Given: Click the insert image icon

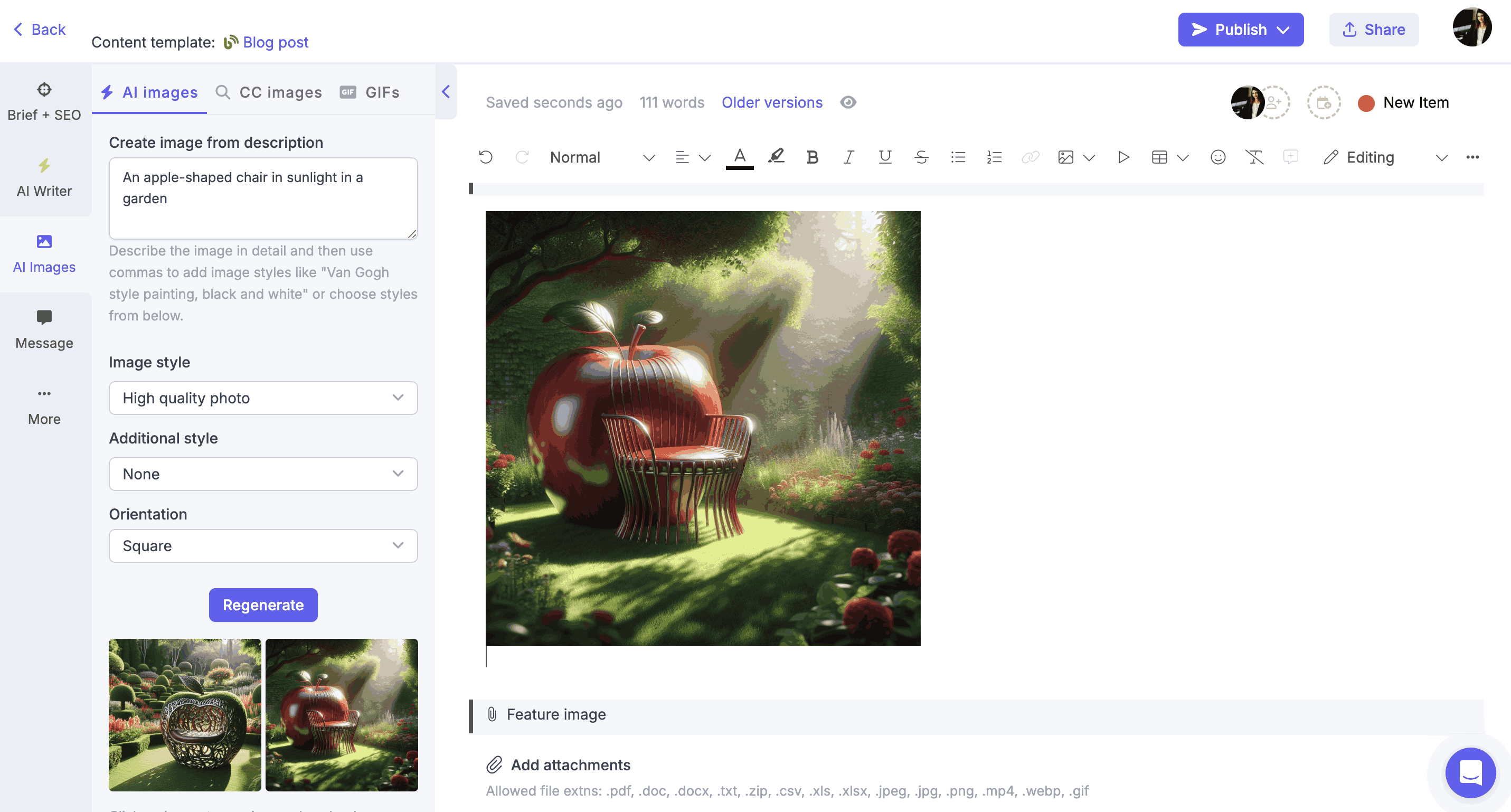Looking at the screenshot, I should tap(1066, 157).
